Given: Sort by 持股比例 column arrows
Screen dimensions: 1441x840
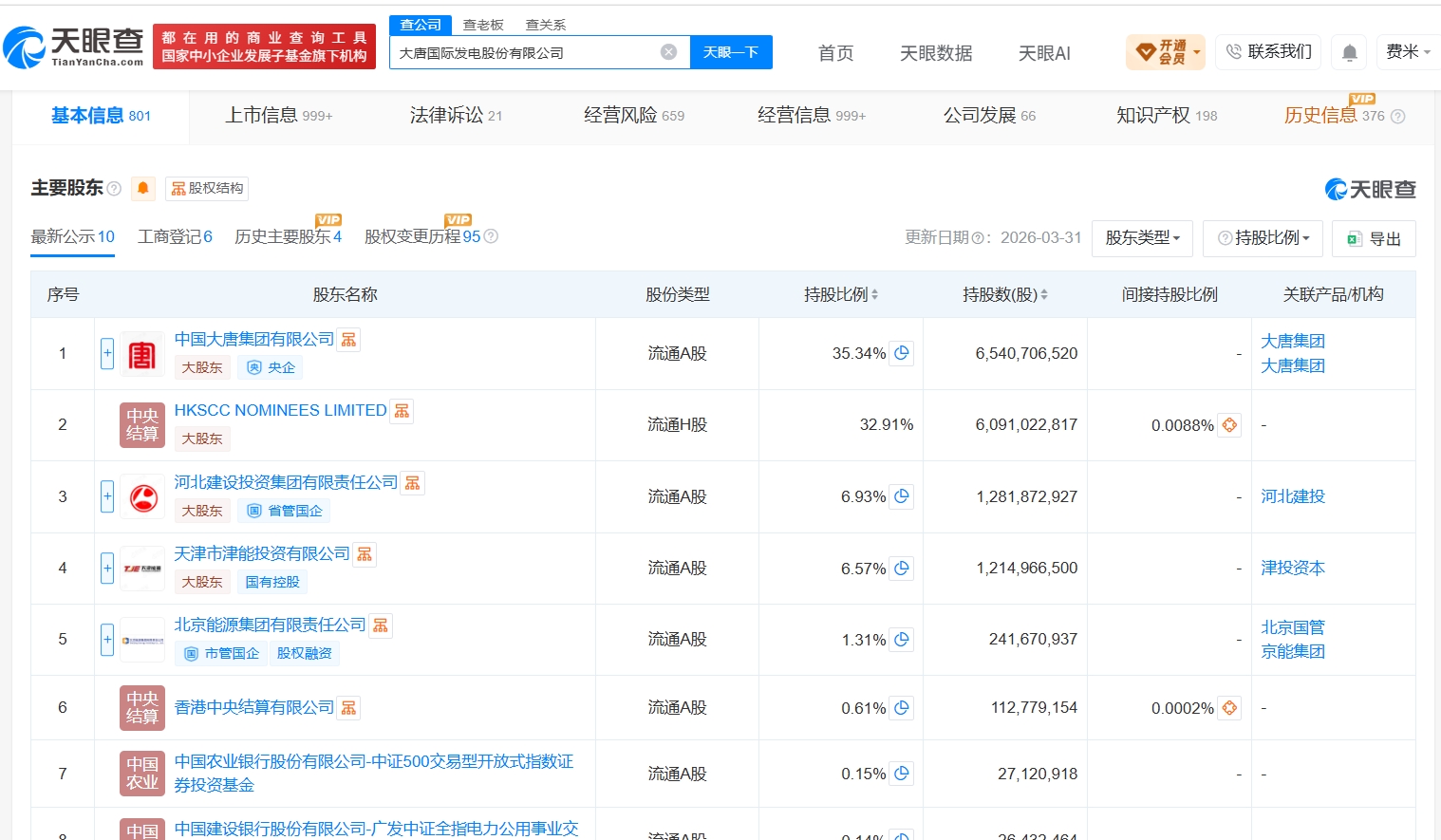Looking at the screenshot, I should coord(874,295).
